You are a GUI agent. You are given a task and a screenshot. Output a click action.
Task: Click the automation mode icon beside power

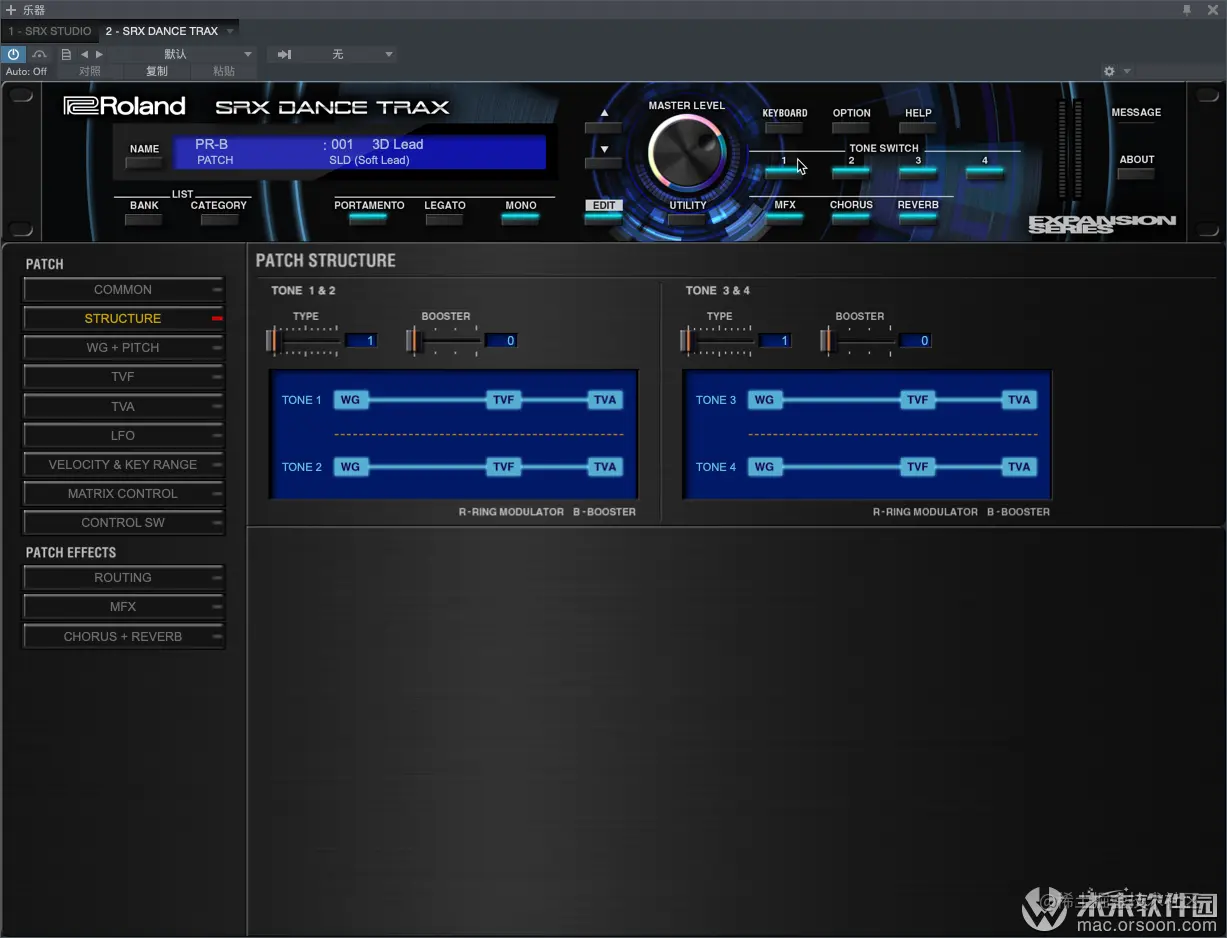(40, 54)
